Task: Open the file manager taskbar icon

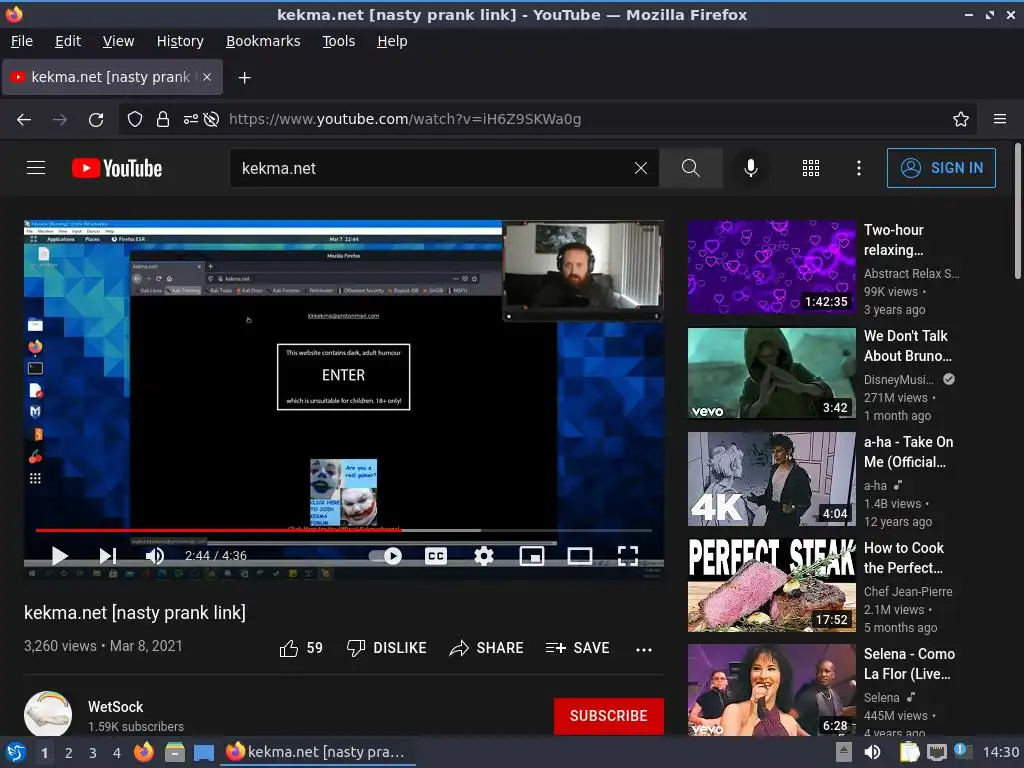Action: [x=174, y=753]
